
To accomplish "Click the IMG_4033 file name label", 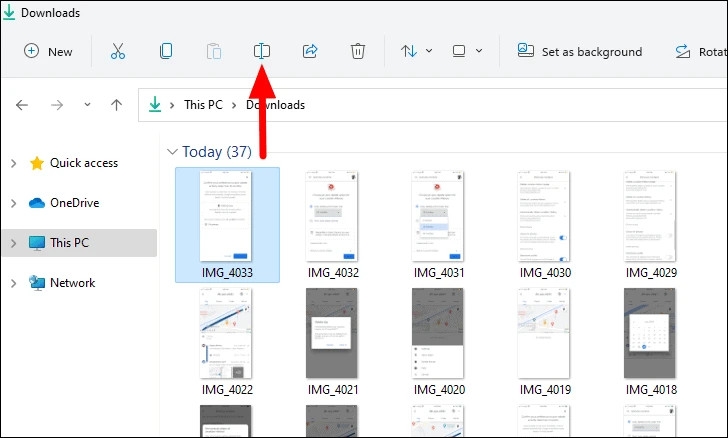I will click(227, 273).
